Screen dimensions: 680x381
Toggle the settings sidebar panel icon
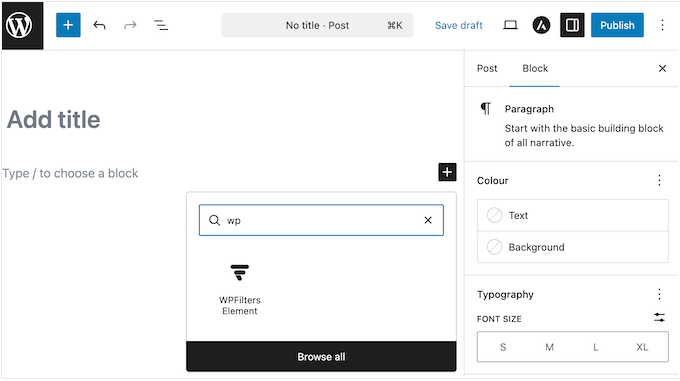(x=572, y=25)
